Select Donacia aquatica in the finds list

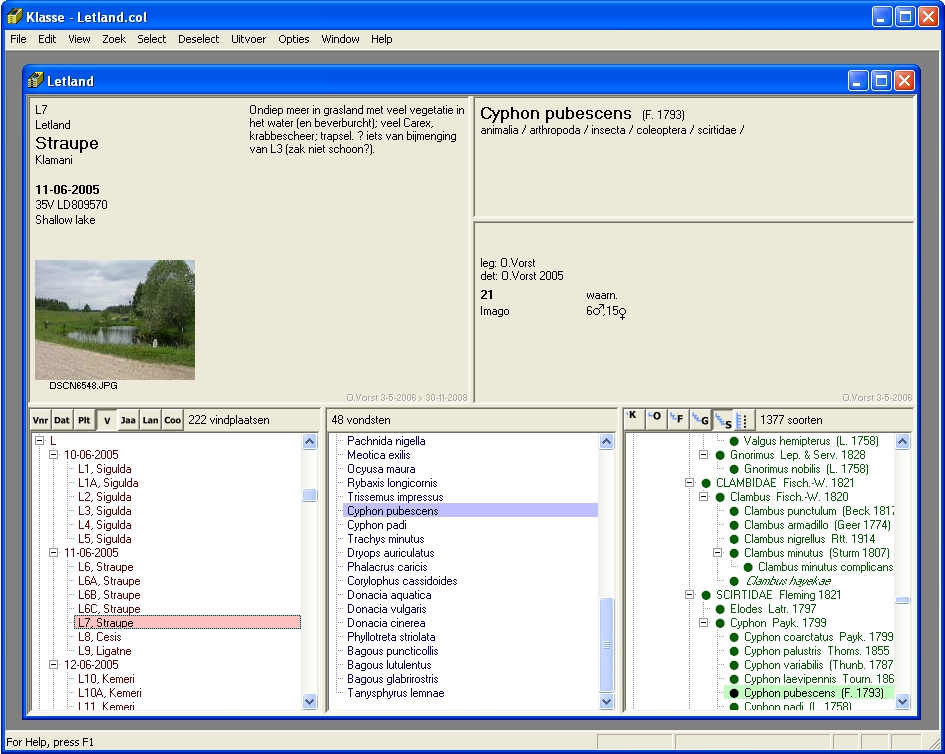pos(389,595)
